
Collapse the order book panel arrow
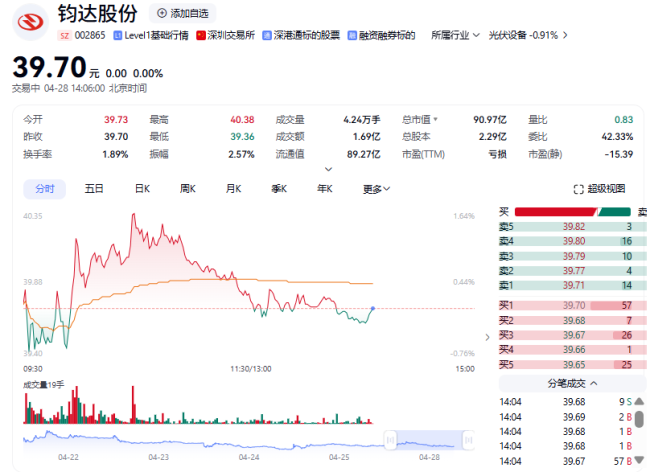[488, 337]
